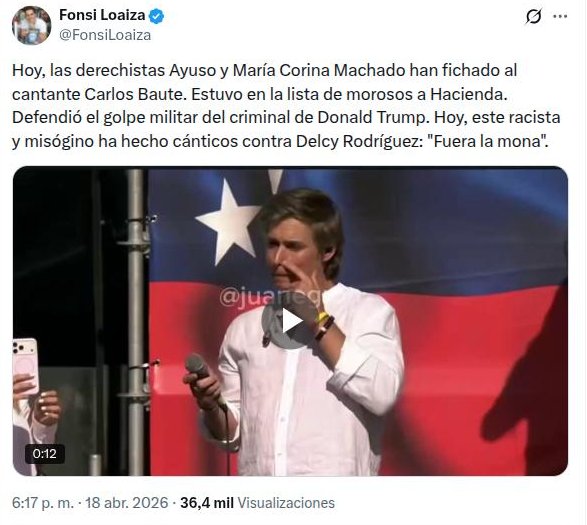
Task: Click the pink smartphone in video corner
Action: pos(25,366)
